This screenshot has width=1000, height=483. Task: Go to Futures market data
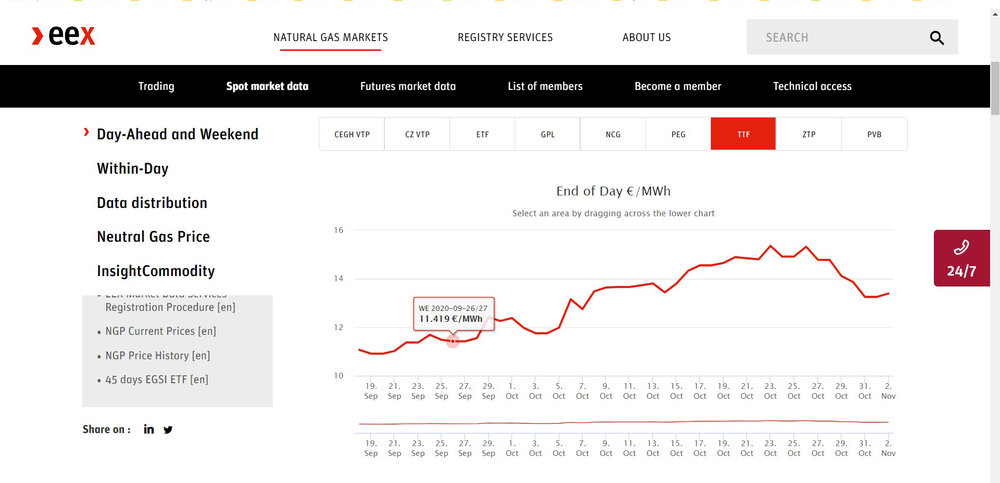click(x=408, y=86)
